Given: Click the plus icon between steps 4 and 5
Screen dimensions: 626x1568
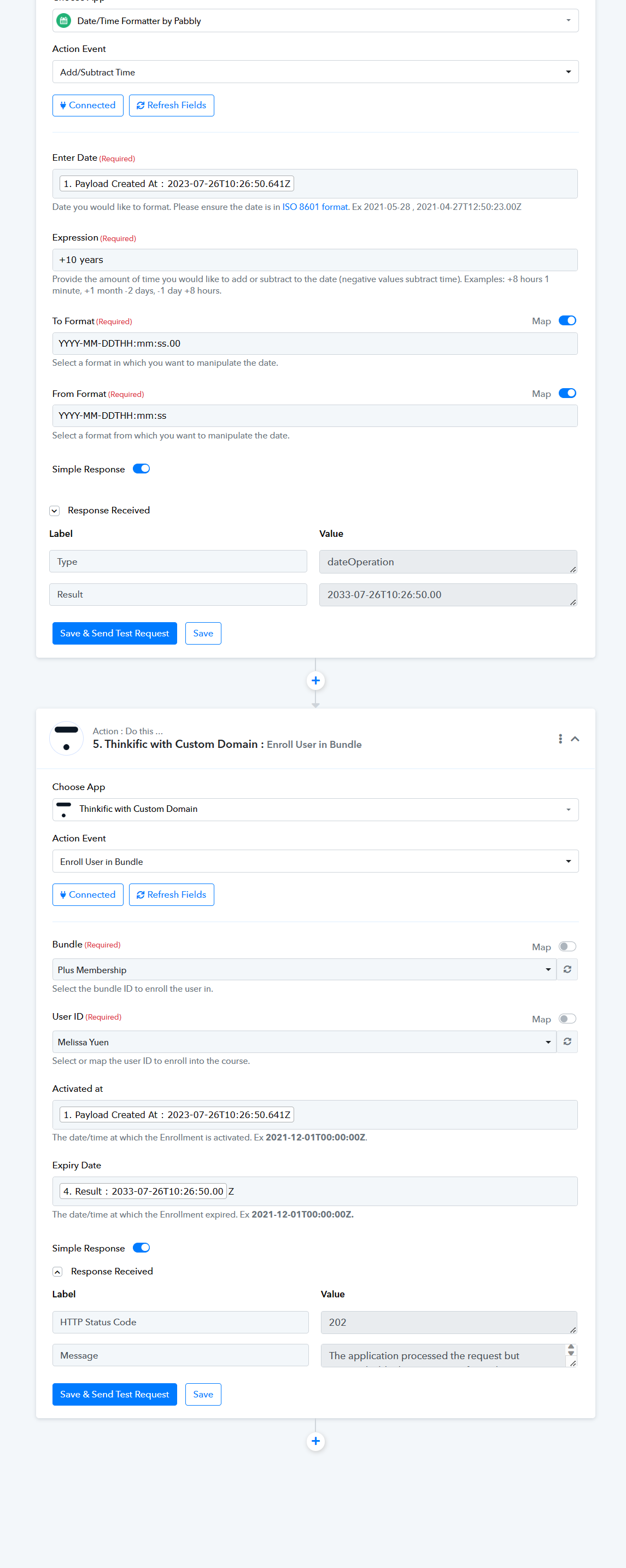Looking at the screenshot, I should (x=315, y=681).
